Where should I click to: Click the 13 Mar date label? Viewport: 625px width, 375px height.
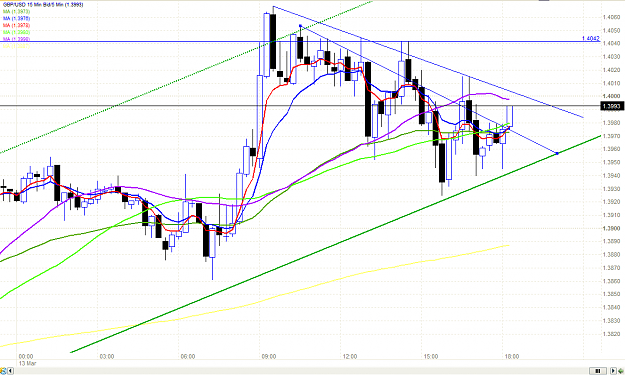pyautogui.click(x=28, y=363)
